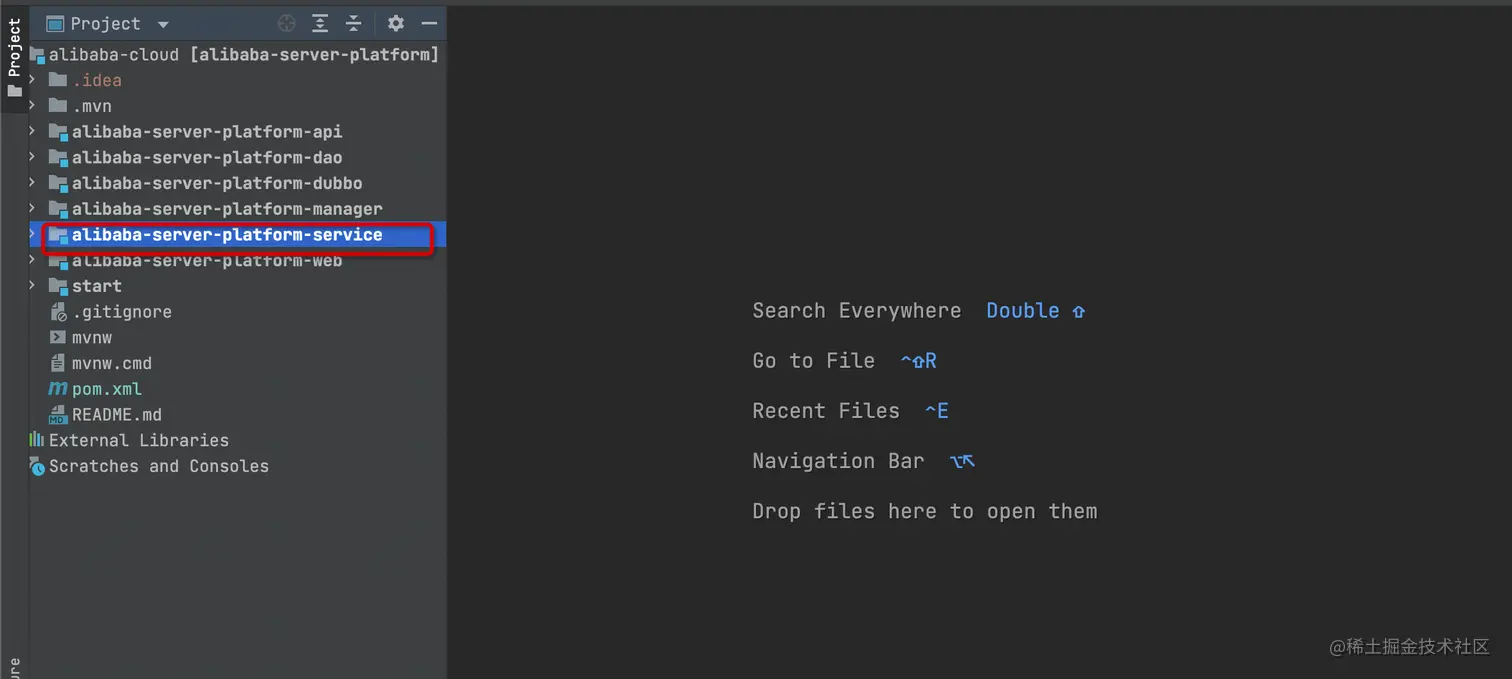The height and width of the screenshot is (679, 1512).
Task: Click the mvnw shell script icon
Action: point(58,338)
